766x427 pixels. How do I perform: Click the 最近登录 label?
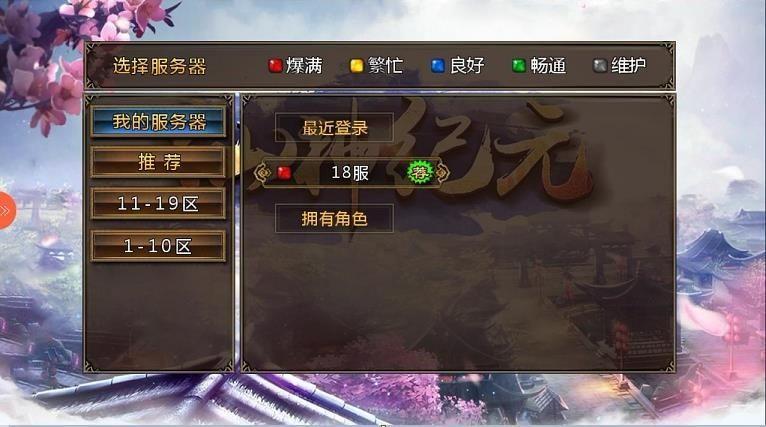tap(335, 128)
